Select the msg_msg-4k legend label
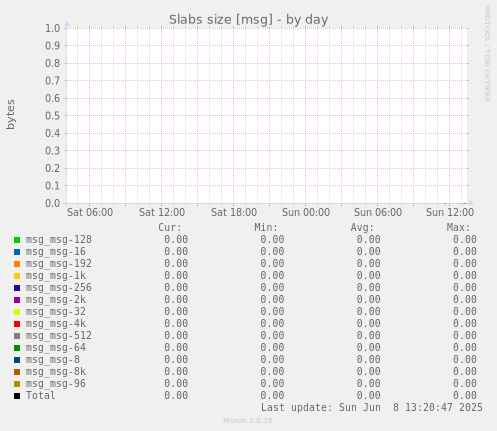This screenshot has width=497, height=431. coord(56,324)
